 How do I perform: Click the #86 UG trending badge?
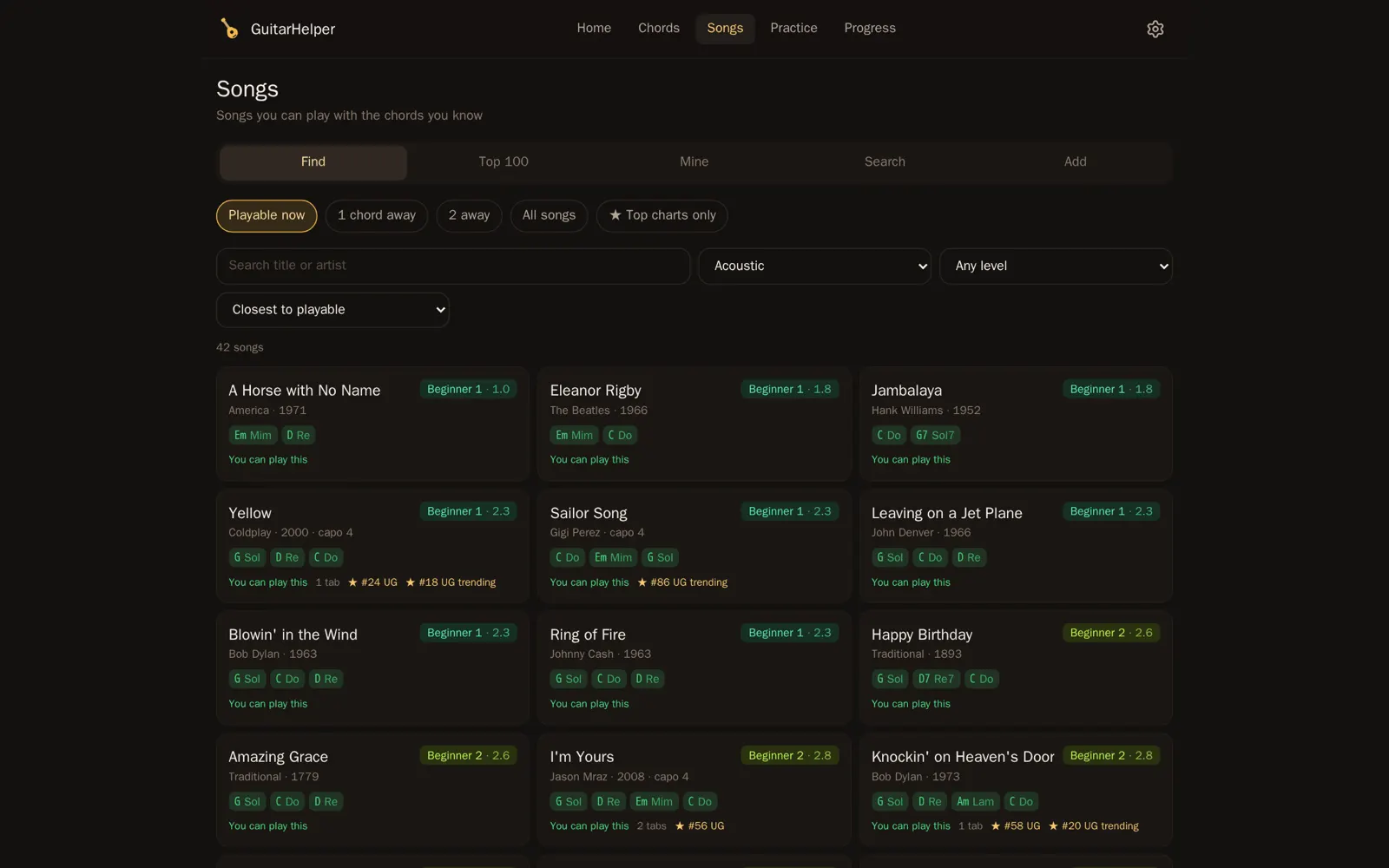point(682,582)
